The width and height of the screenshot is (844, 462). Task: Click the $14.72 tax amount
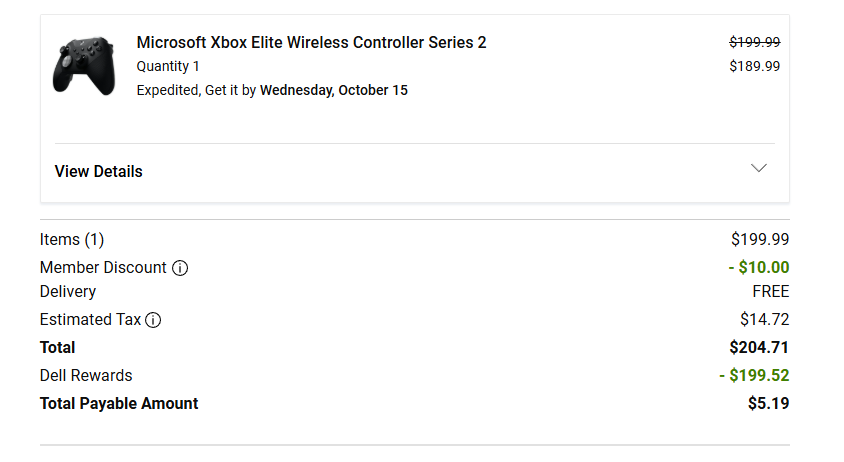point(764,319)
